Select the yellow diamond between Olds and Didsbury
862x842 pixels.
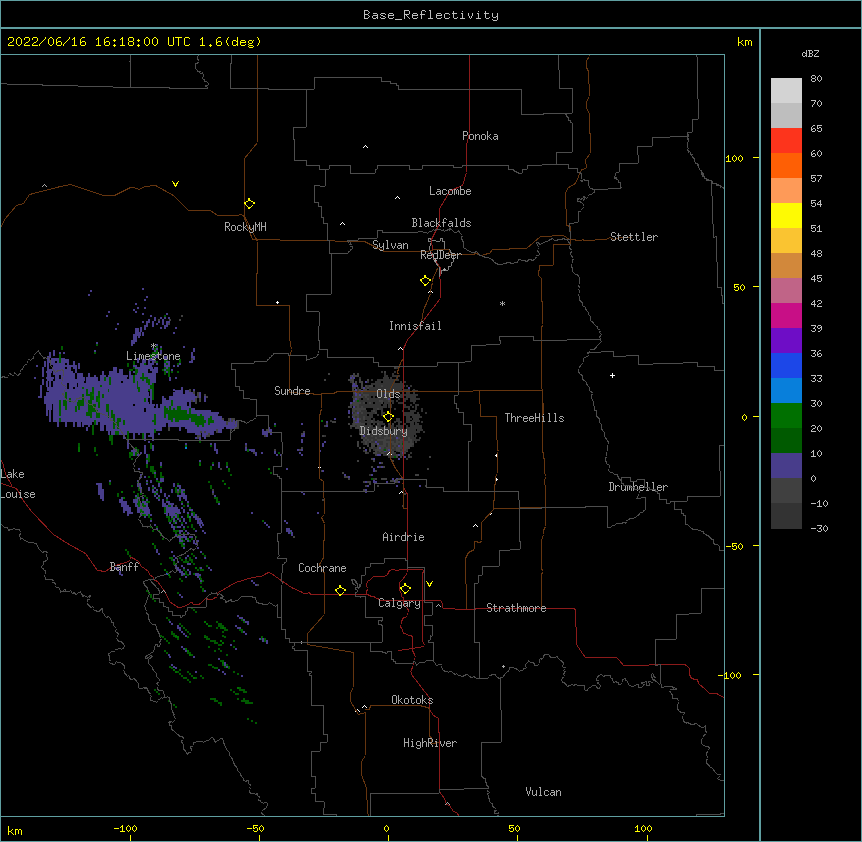388,417
